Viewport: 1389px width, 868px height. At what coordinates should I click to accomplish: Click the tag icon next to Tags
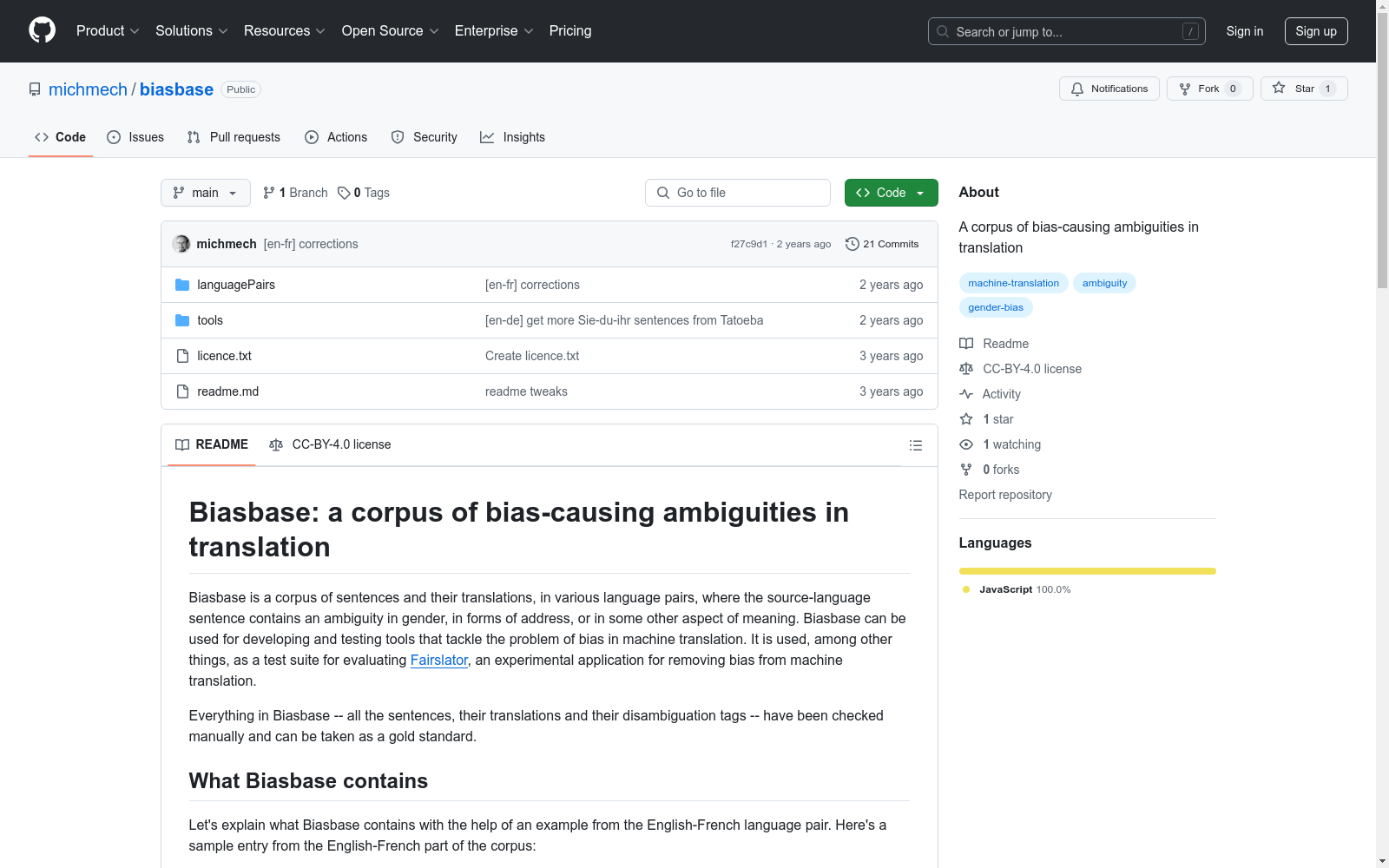pos(344,193)
